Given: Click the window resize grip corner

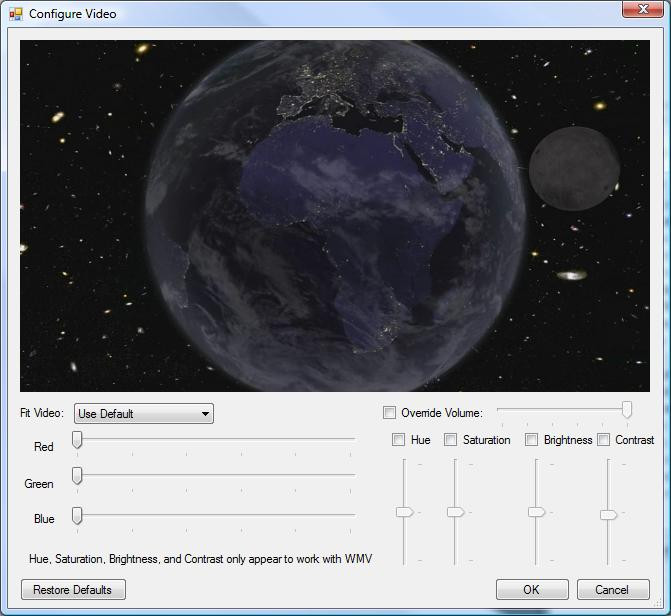Looking at the screenshot, I should 658,603.
